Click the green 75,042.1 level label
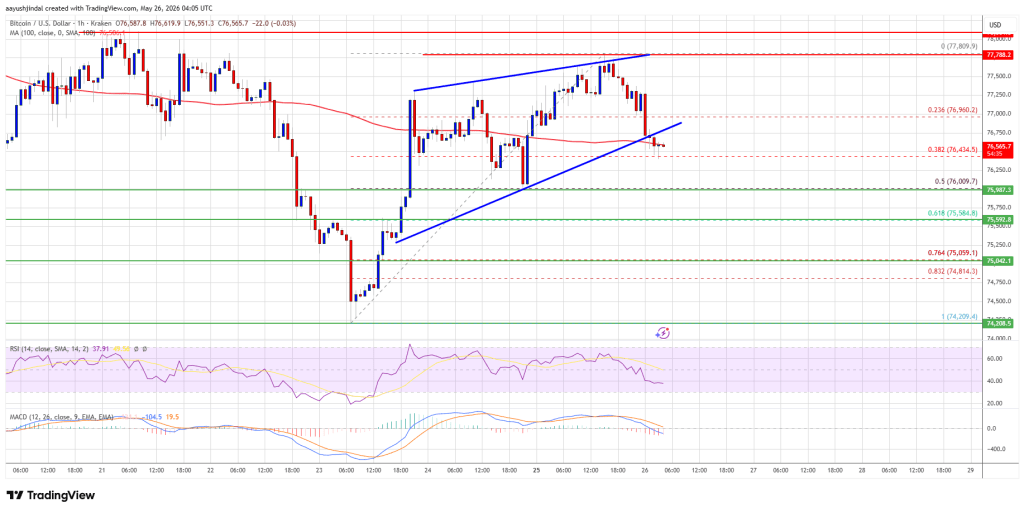 coord(1000,261)
